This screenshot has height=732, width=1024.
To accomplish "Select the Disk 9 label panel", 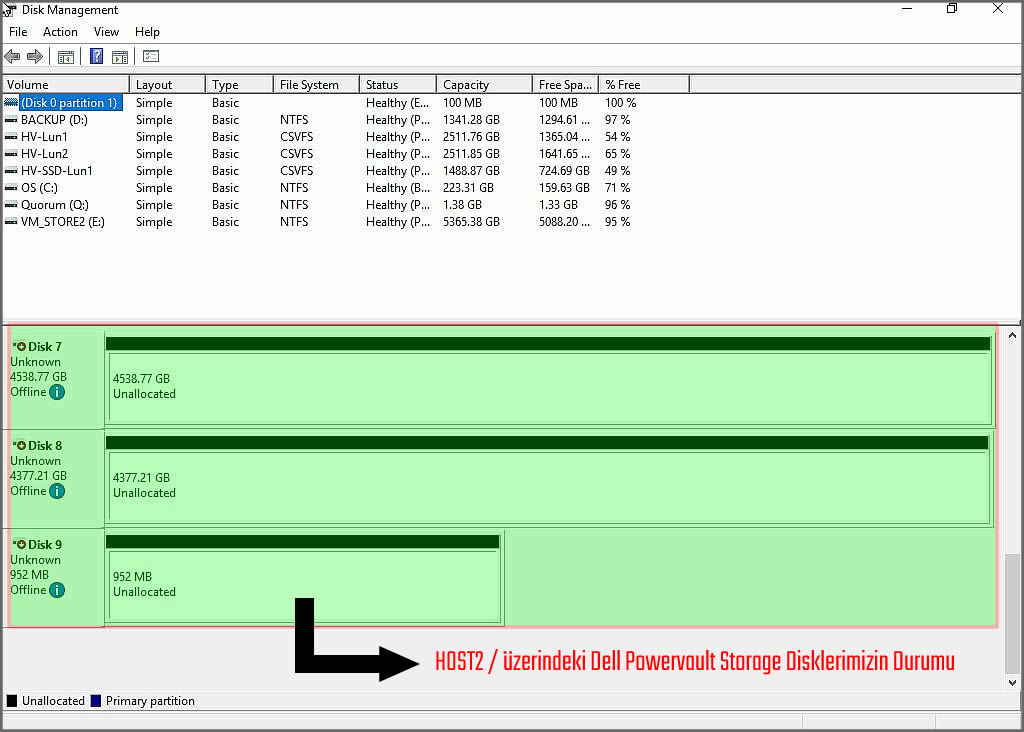I will tap(56, 579).
